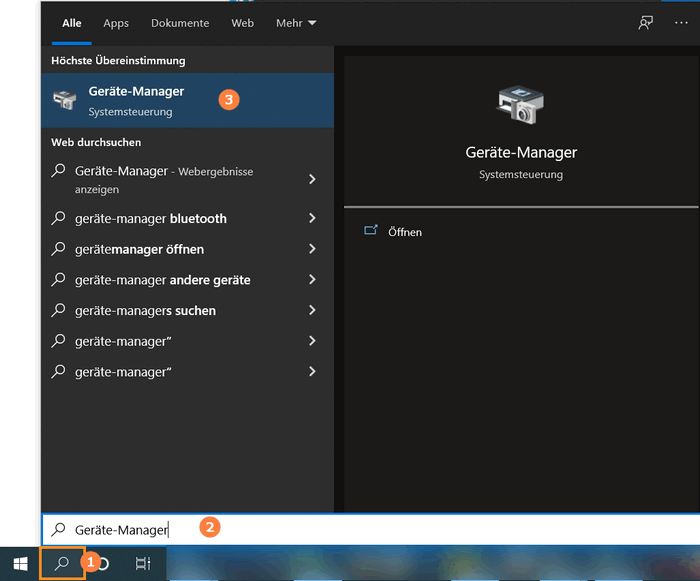The width and height of the screenshot is (700, 581).
Task: Switch to the Web tab
Action: tap(242, 23)
